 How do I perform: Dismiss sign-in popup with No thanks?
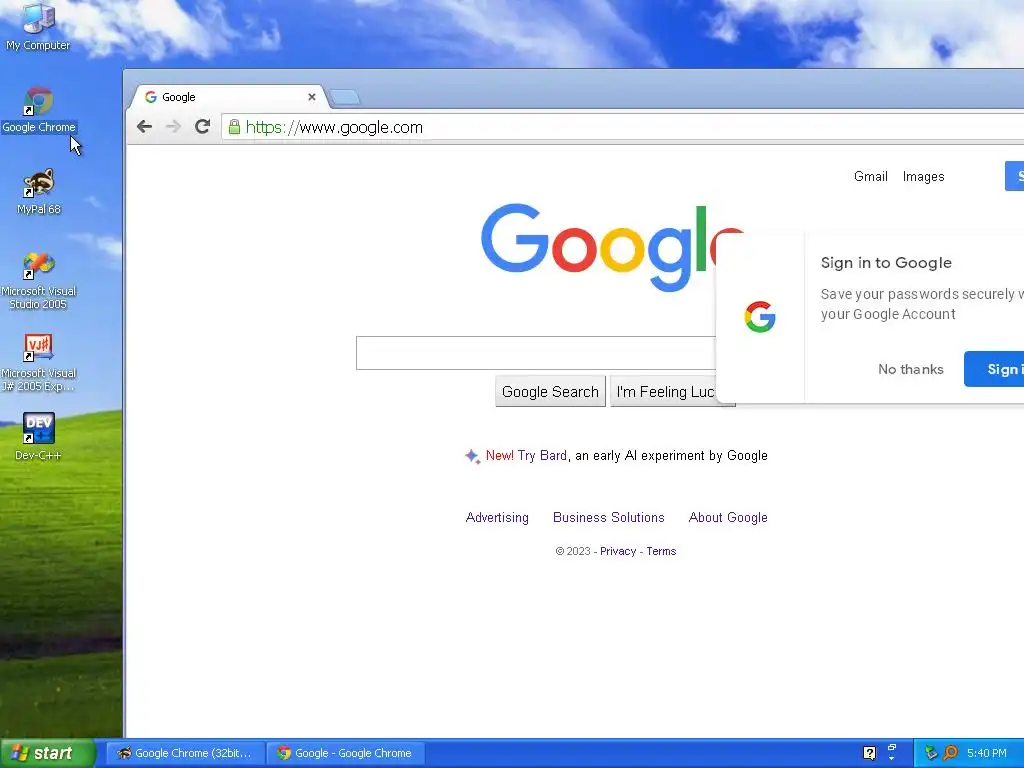click(x=910, y=369)
